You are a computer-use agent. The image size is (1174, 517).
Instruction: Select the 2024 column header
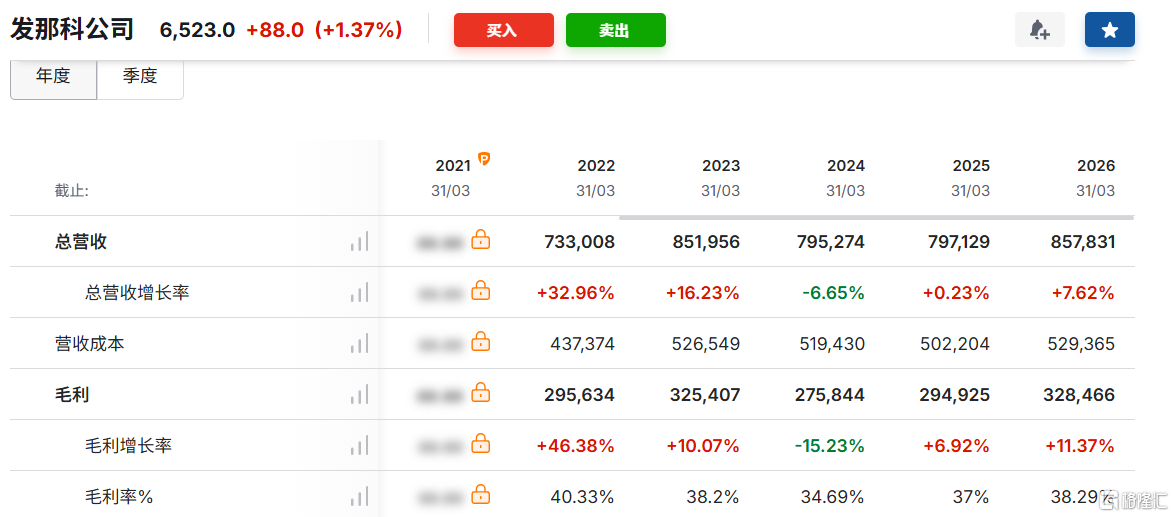pyautogui.click(x=846, y=166)
